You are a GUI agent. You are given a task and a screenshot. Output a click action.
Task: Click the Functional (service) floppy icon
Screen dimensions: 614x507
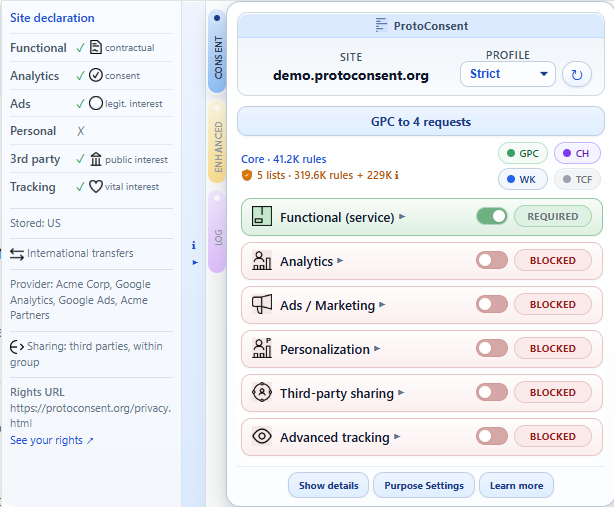(x=262, y=216)
